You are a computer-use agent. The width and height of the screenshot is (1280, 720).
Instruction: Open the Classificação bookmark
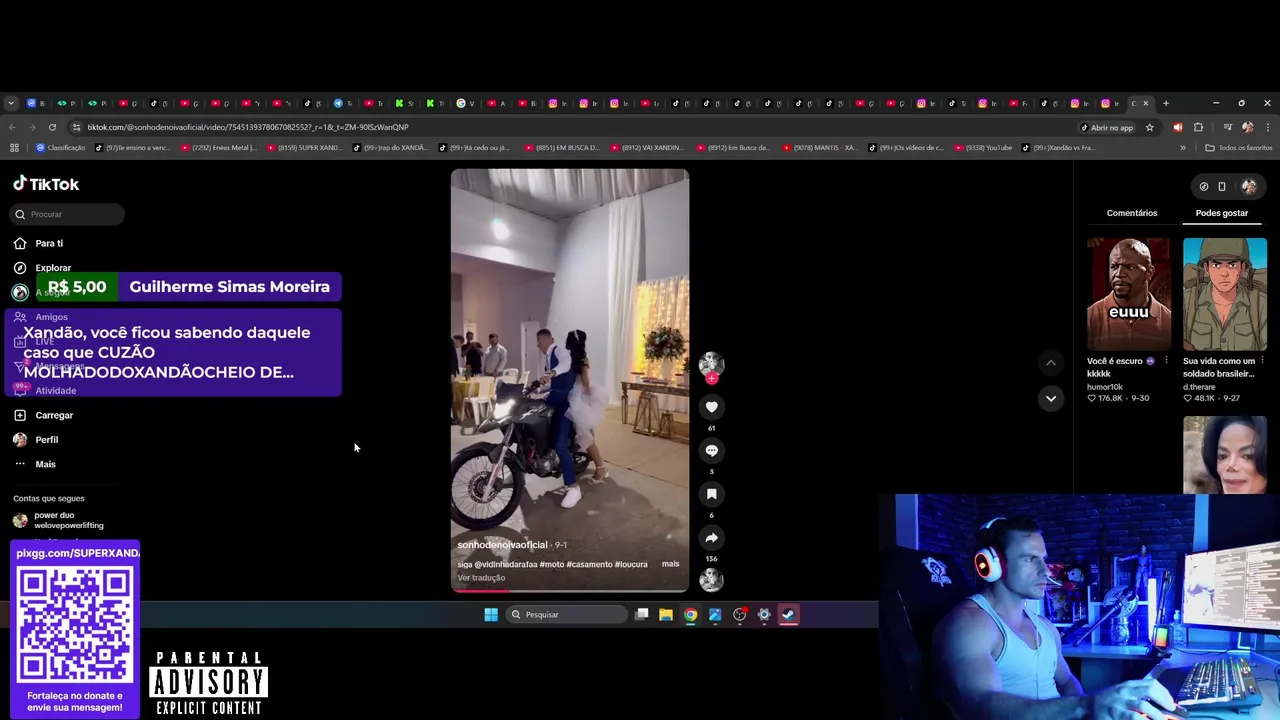(x=61, y=148)
